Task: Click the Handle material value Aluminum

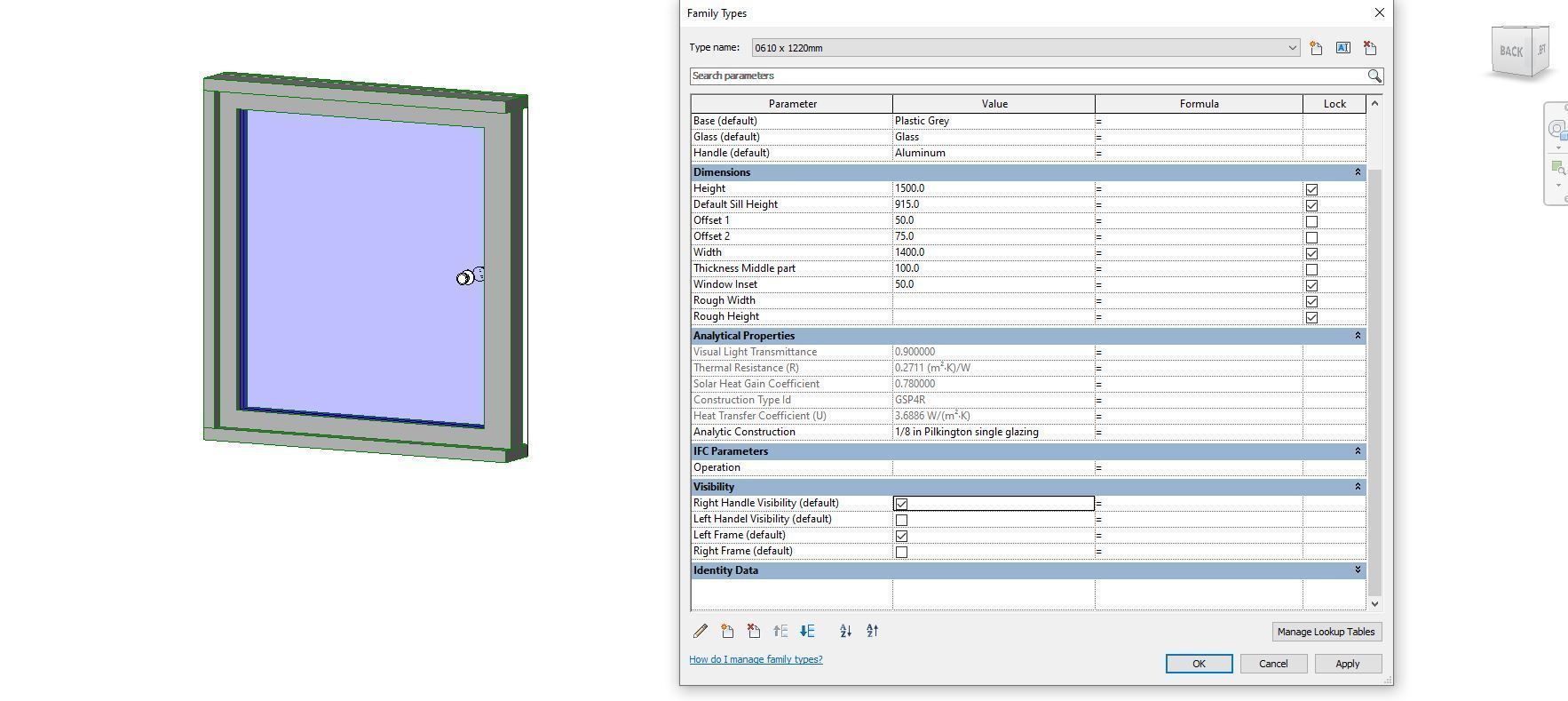Action: tap(994, 153)
